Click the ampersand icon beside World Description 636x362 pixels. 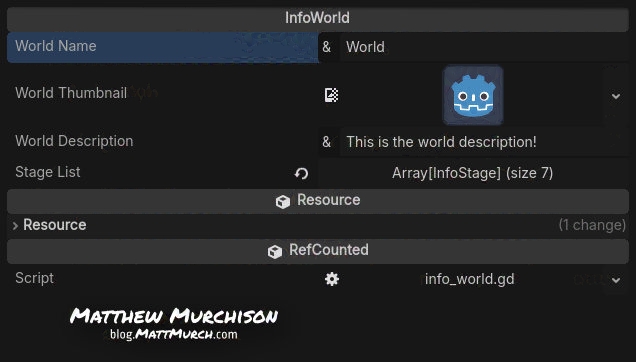point(327,142)
